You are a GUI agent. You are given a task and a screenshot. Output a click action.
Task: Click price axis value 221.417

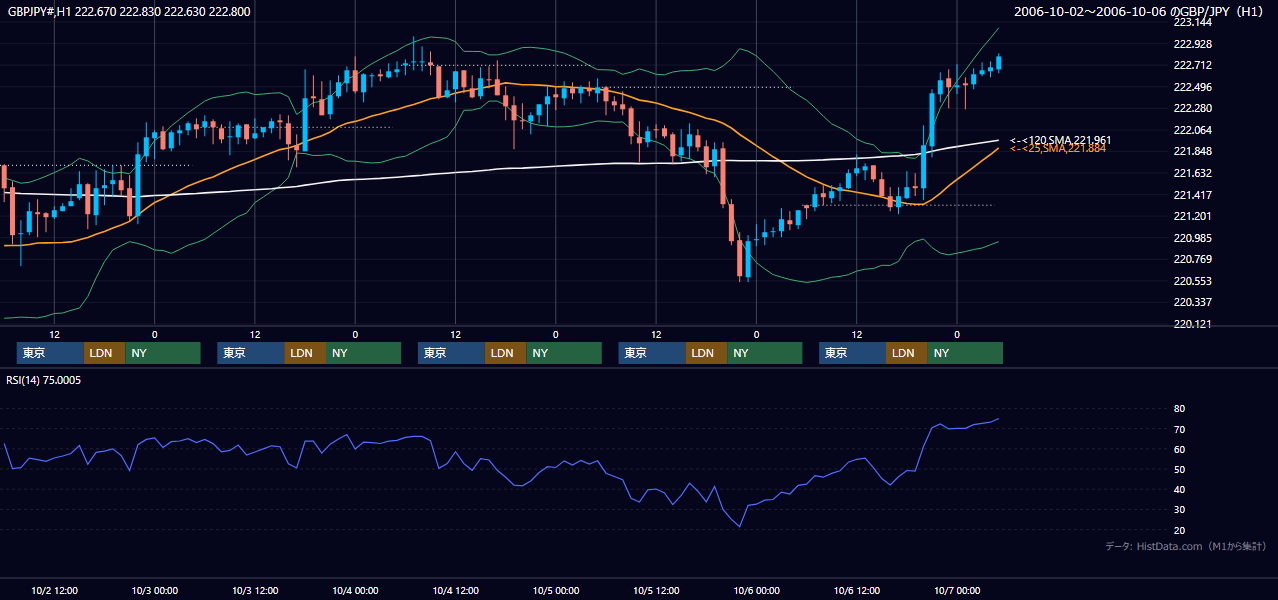(x=1192, y=195)
